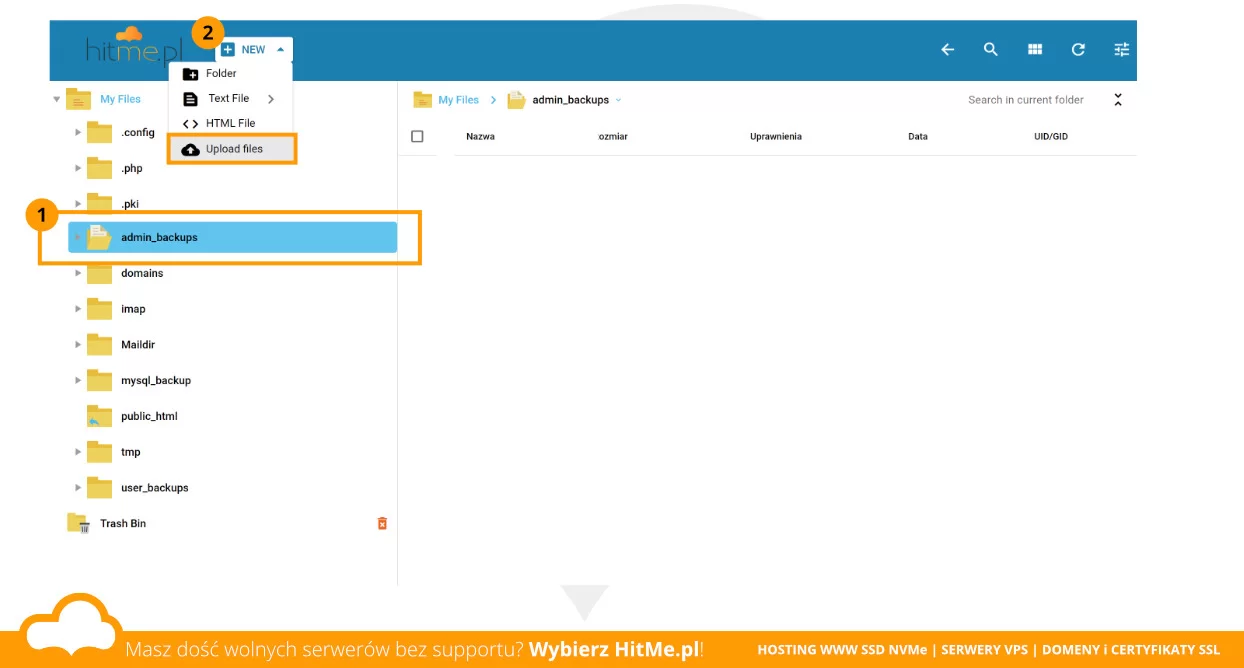Viewport: 1244px width, 668px height.
Task: Select Upload files in the NEW menu
Action: point(232,149)
